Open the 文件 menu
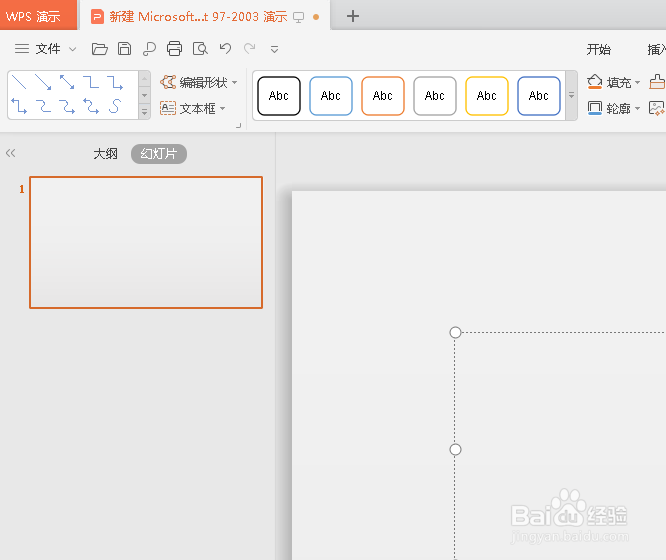Image resolution: width=666 pixels, height=560 pixels. [x=48, y=49]
